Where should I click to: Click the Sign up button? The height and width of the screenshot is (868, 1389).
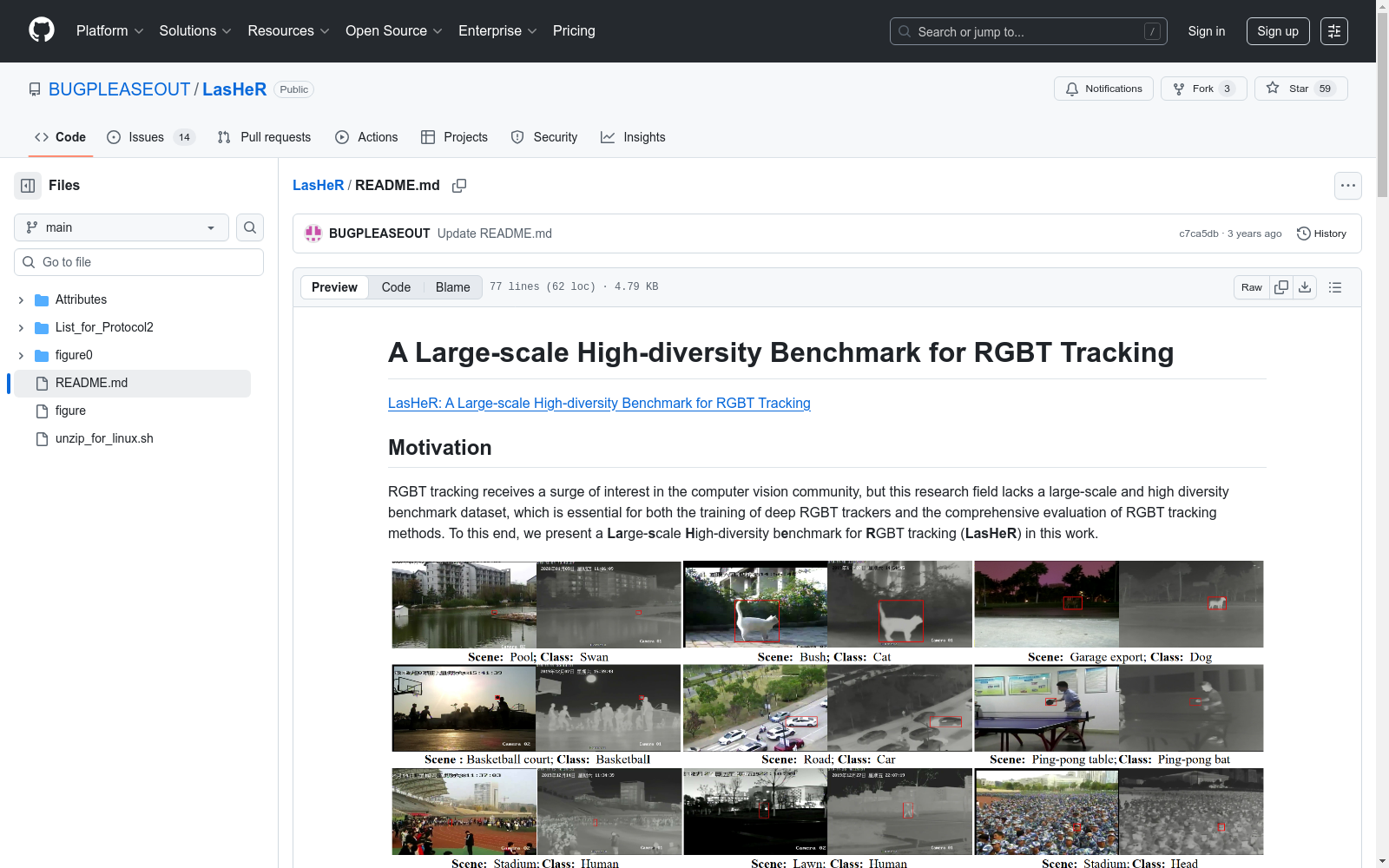(x=1277, y=31)
